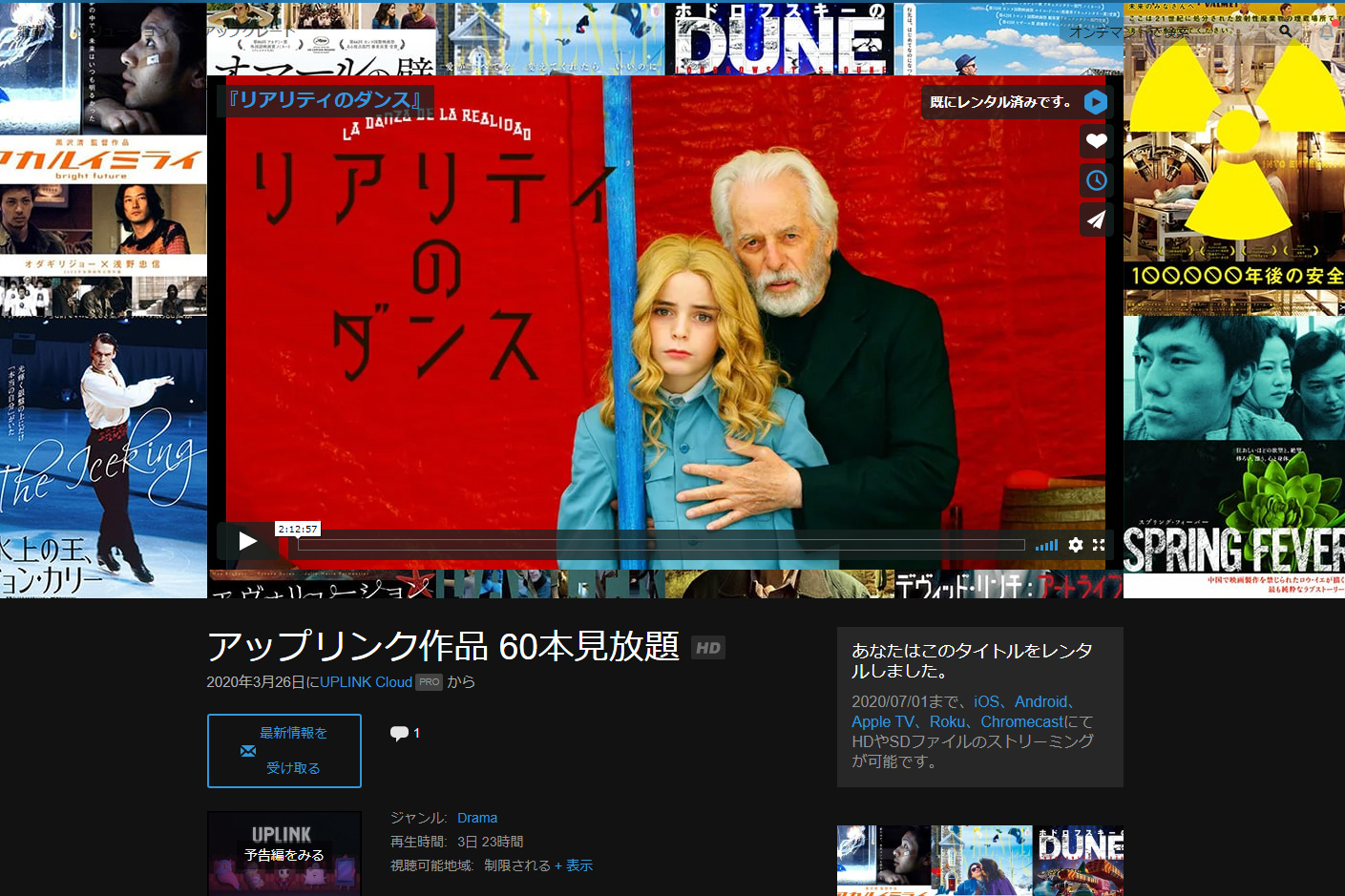The image size is (1345, 896).
Task: Open the UPLINK Cloud uploader link
Action: pyautogui.click(x=366, y=682)
